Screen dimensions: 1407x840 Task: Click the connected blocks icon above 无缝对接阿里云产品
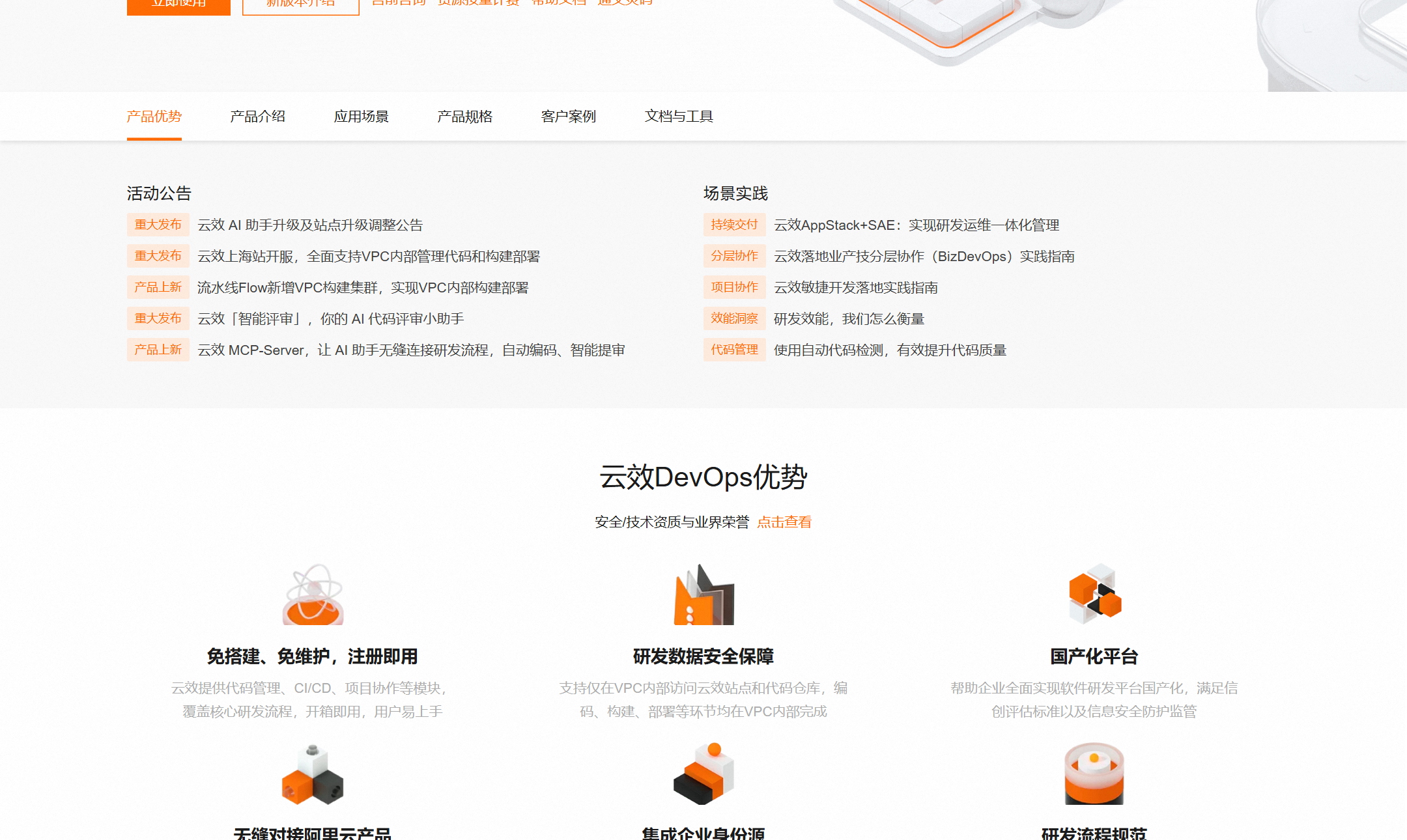click(313, 774)
